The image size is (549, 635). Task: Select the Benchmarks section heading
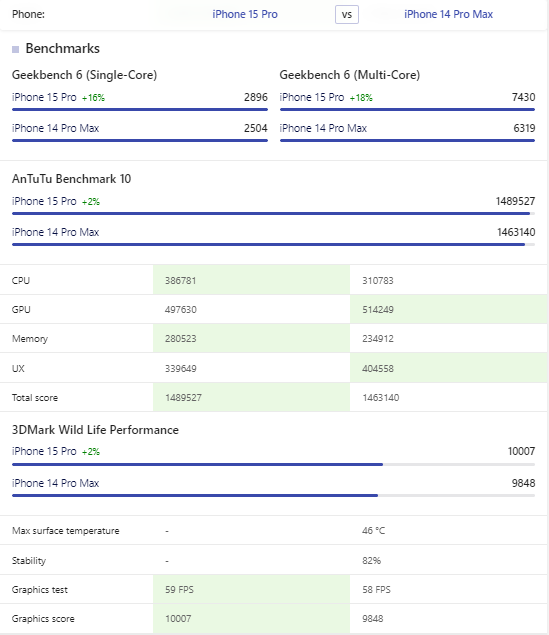(x=62, y=48)
